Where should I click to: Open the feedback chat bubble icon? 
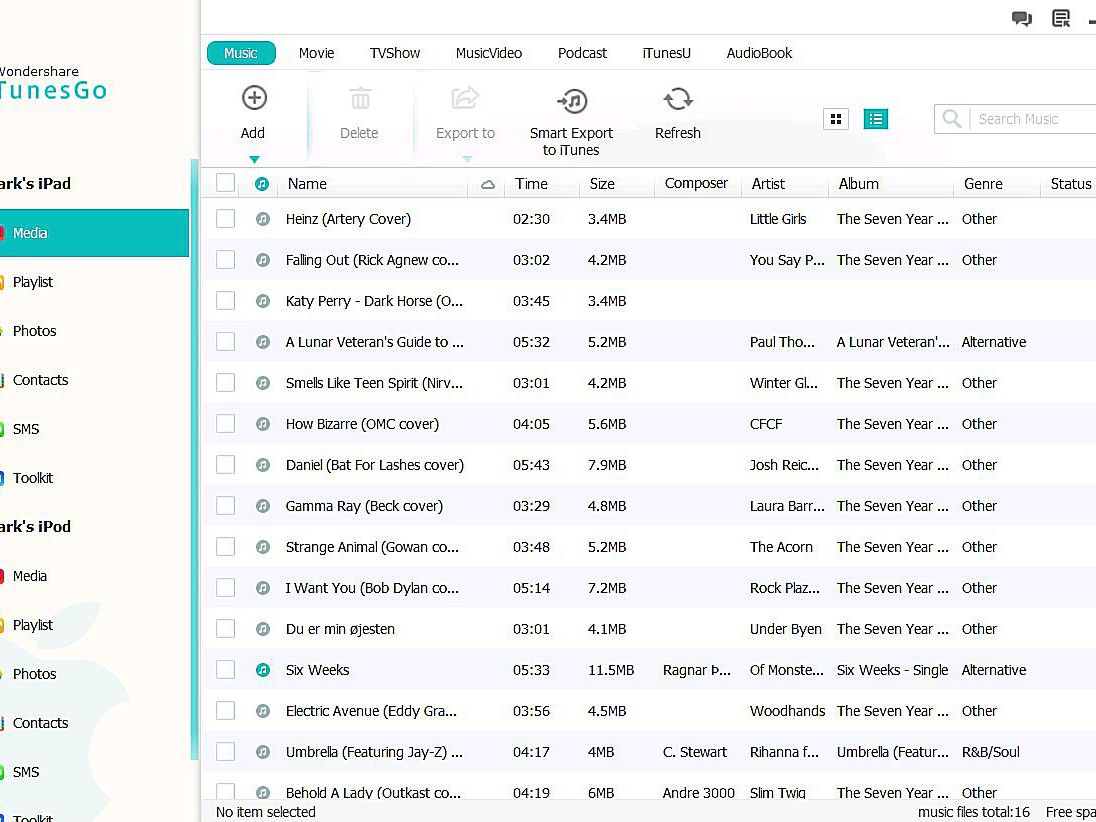point(1022,19)
